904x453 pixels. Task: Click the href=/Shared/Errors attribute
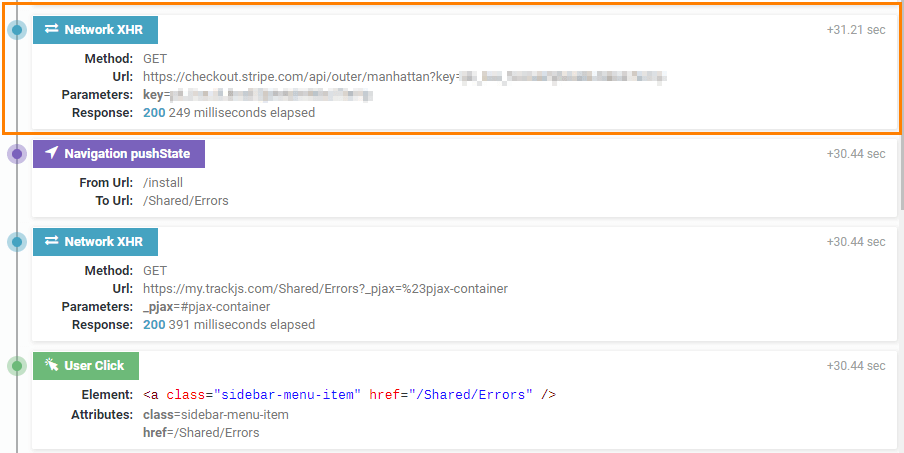click(201, 433)
